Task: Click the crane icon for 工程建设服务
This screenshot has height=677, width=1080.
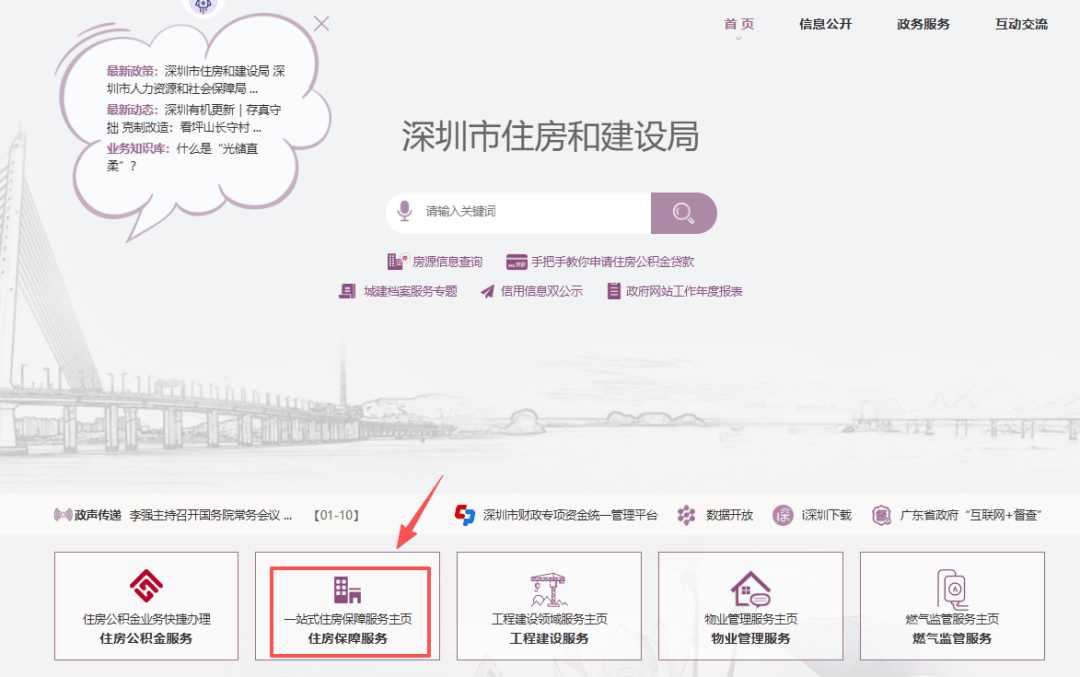Action: (x=548, y=590)
